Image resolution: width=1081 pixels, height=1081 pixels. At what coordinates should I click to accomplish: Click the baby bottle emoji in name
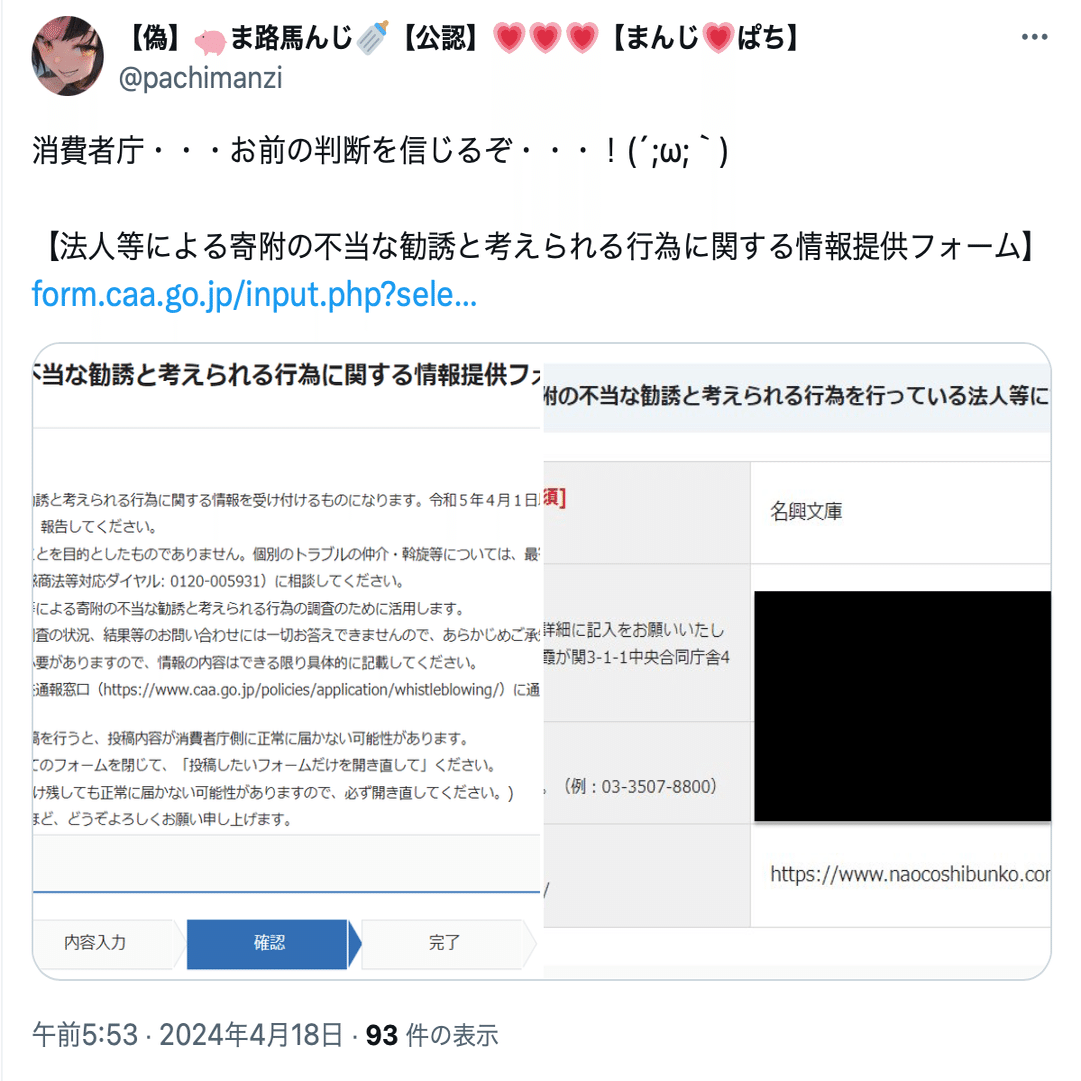[374, 37]
